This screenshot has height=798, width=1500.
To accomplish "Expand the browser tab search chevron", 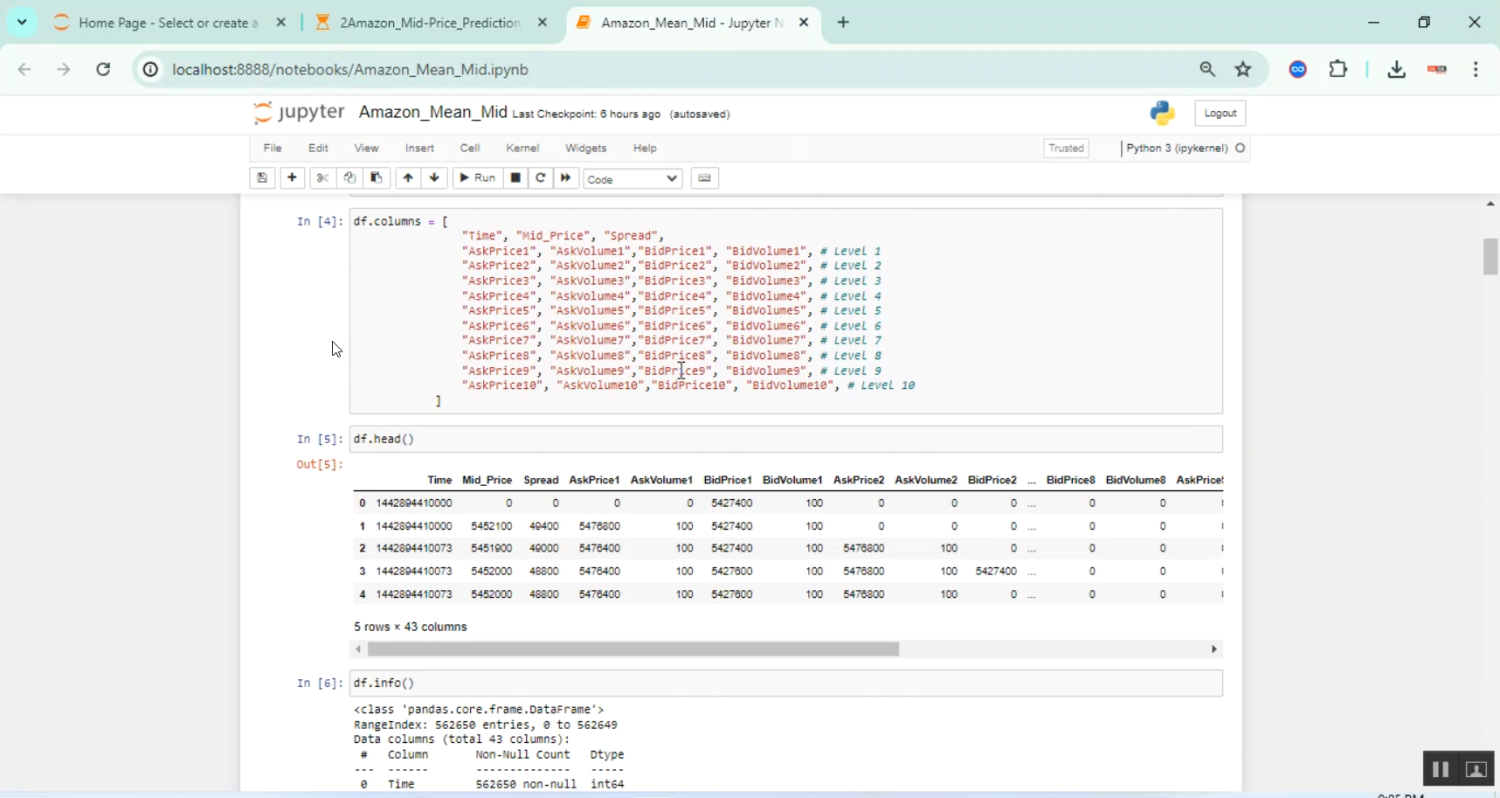I will pyautogui.click(x=21, y=22).
